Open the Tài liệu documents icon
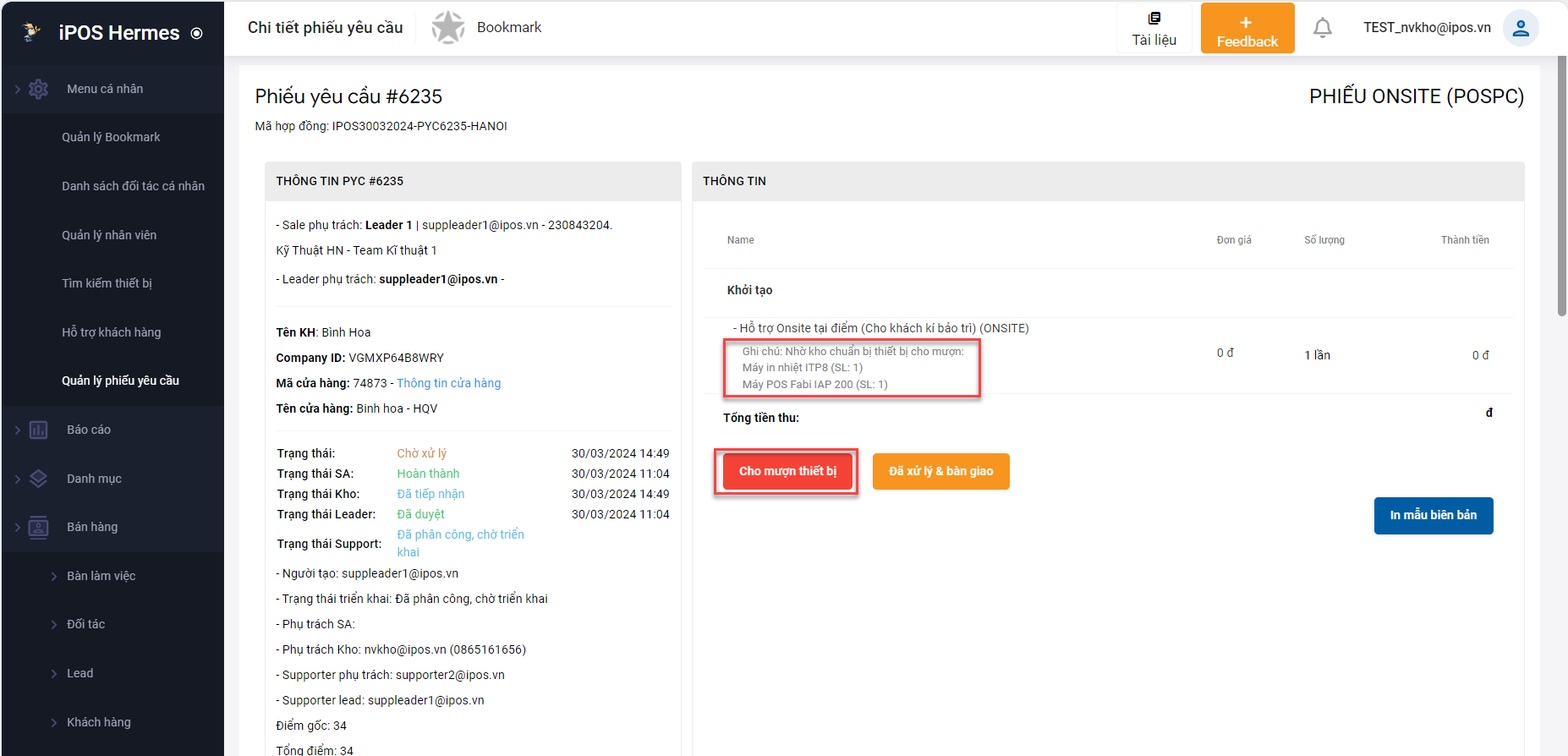1568x756 pixels. point(1154,19)
